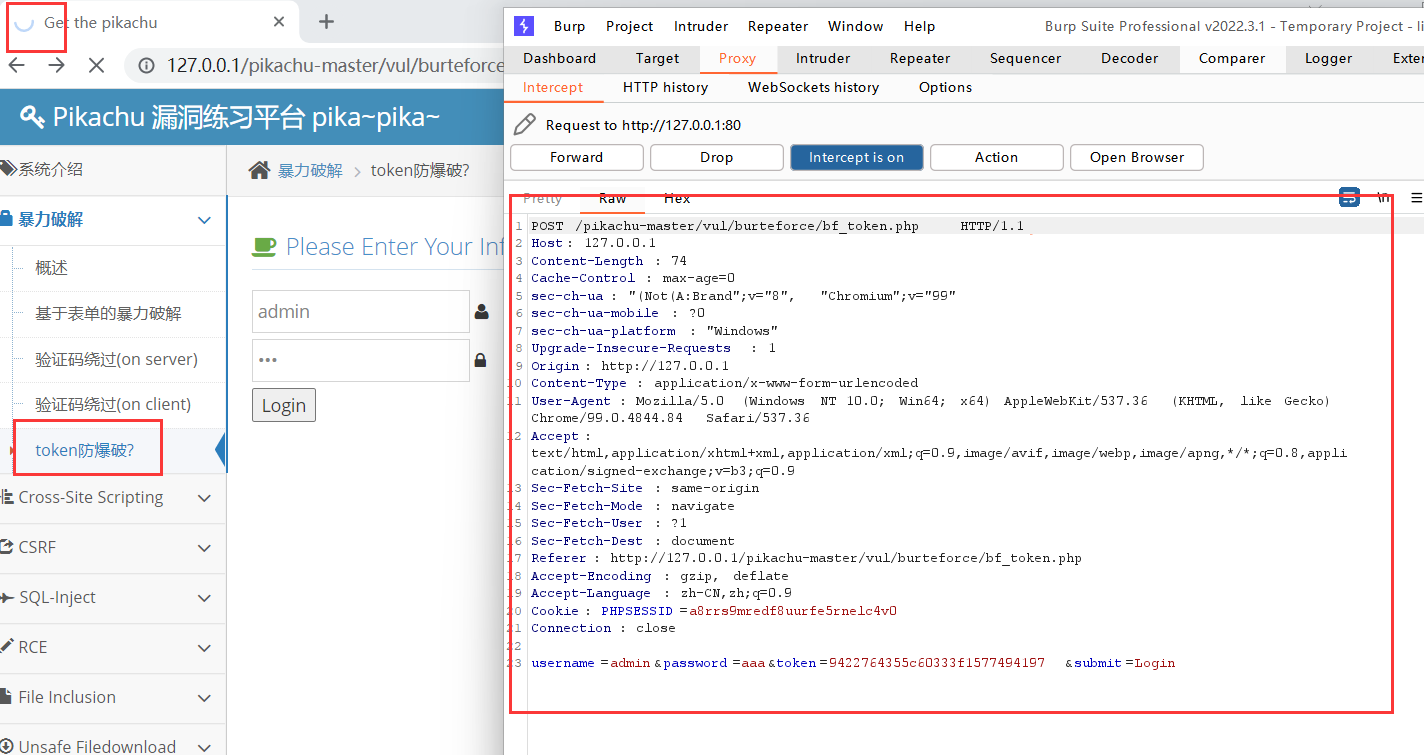
Task: Click the browser address bar URL
Action: 335,66
